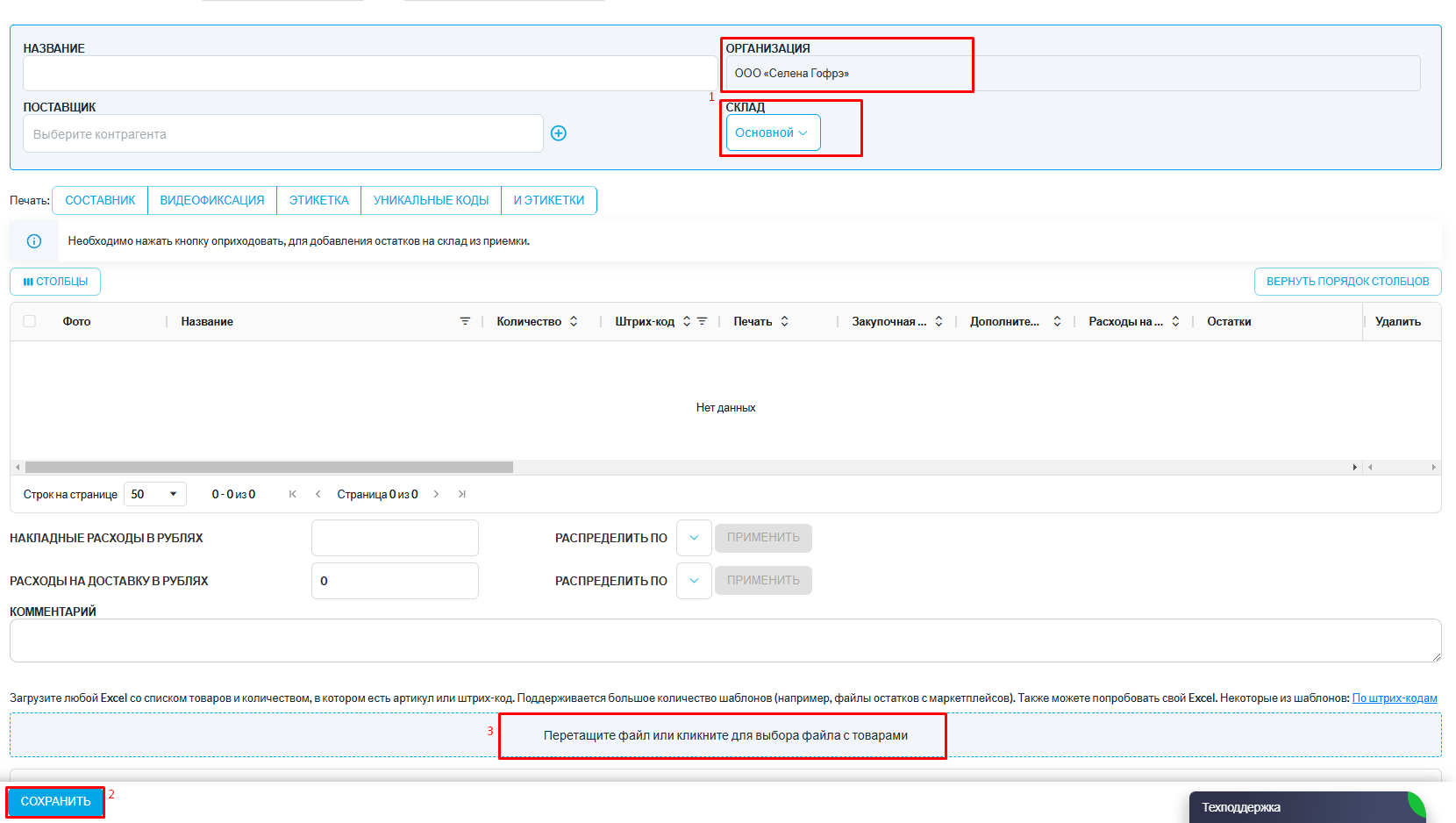Select Видеофиксация print option
Viewport: 1456px width, 823px height.
pos(212,200)
